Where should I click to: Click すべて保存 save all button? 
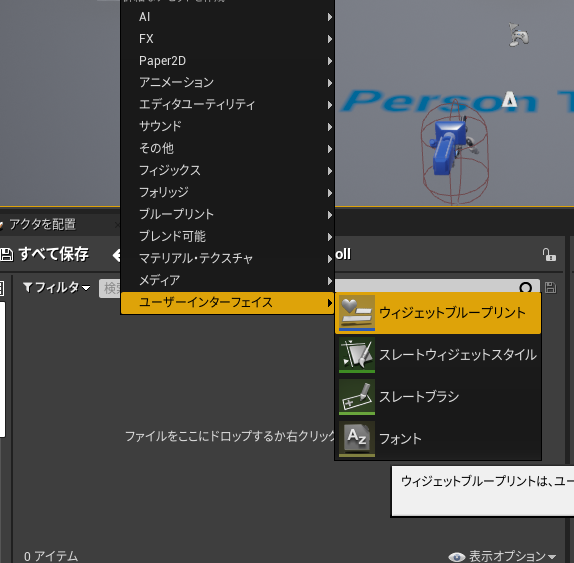[44, 254]
